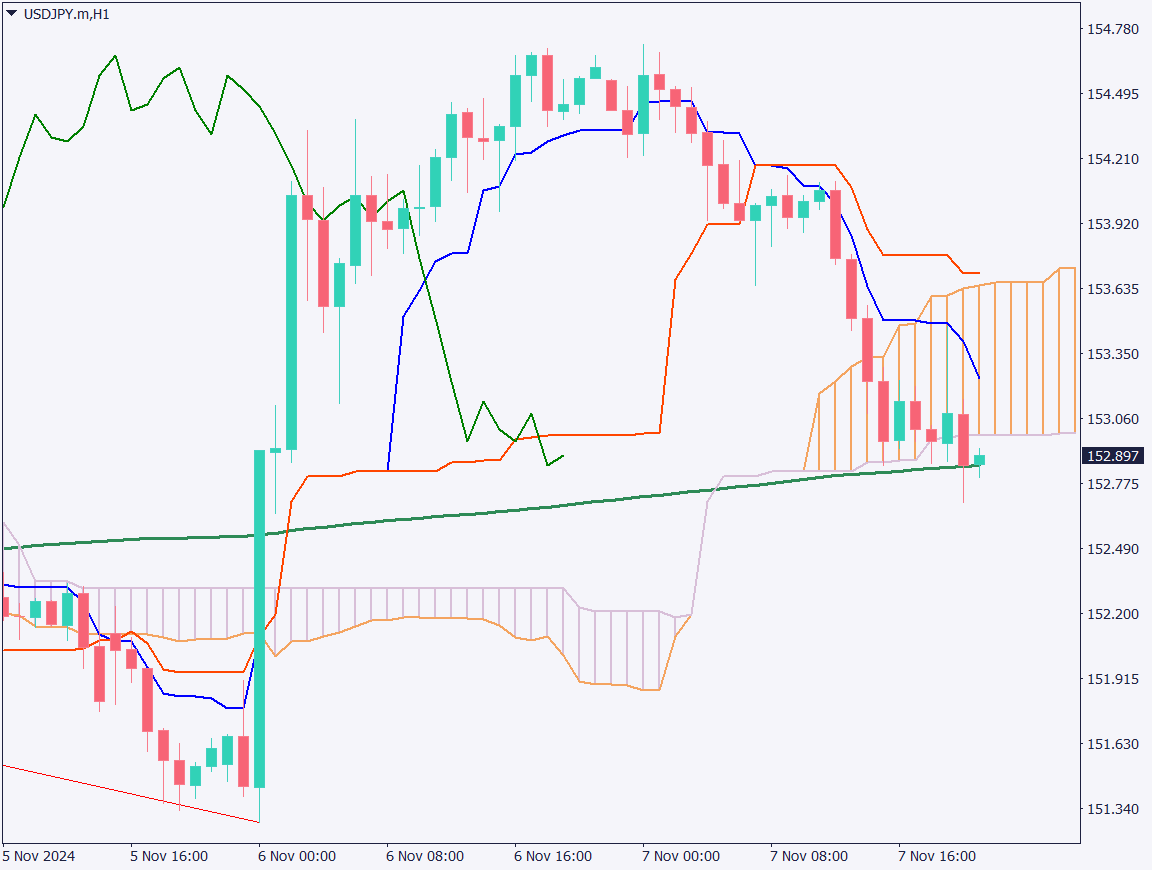The image size is (1152, 870).
Task: Click the 5 Nov 16:00 time label
Action: 169,856
